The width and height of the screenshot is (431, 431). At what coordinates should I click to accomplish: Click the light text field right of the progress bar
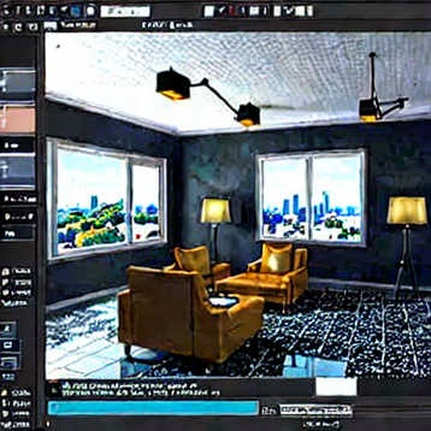click(315, 410)
